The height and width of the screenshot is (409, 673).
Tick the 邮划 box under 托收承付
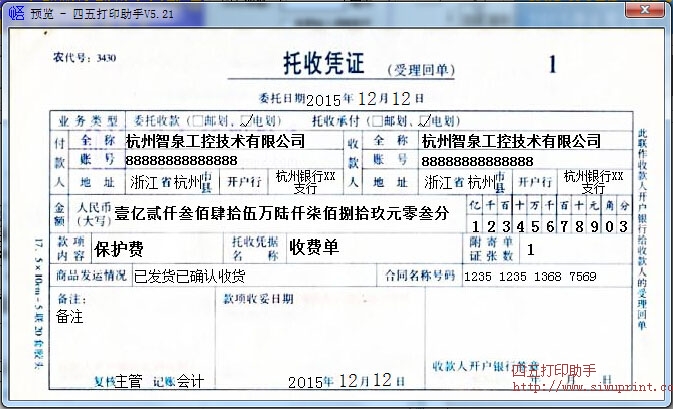377,121
